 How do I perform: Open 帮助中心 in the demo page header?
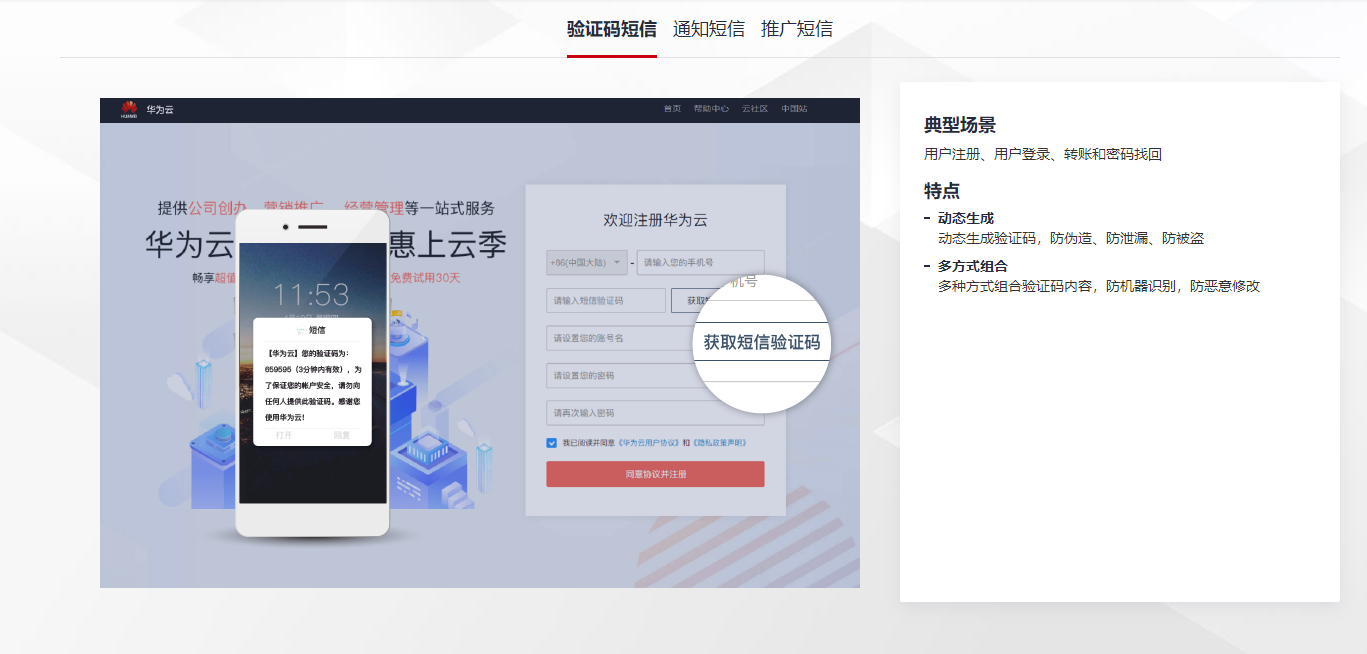click(x=711, y=109)
